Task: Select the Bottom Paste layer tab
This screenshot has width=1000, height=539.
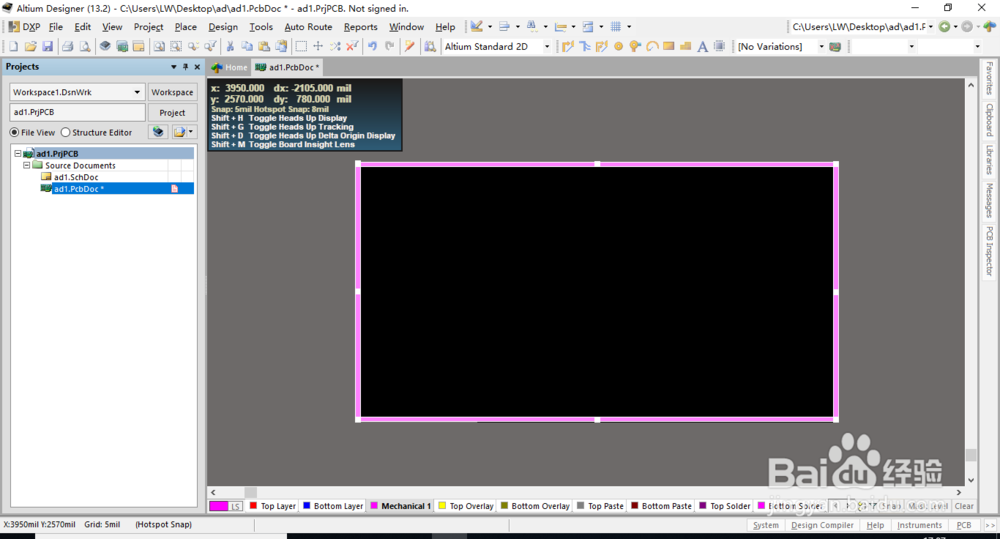Action: coord(661,506)
